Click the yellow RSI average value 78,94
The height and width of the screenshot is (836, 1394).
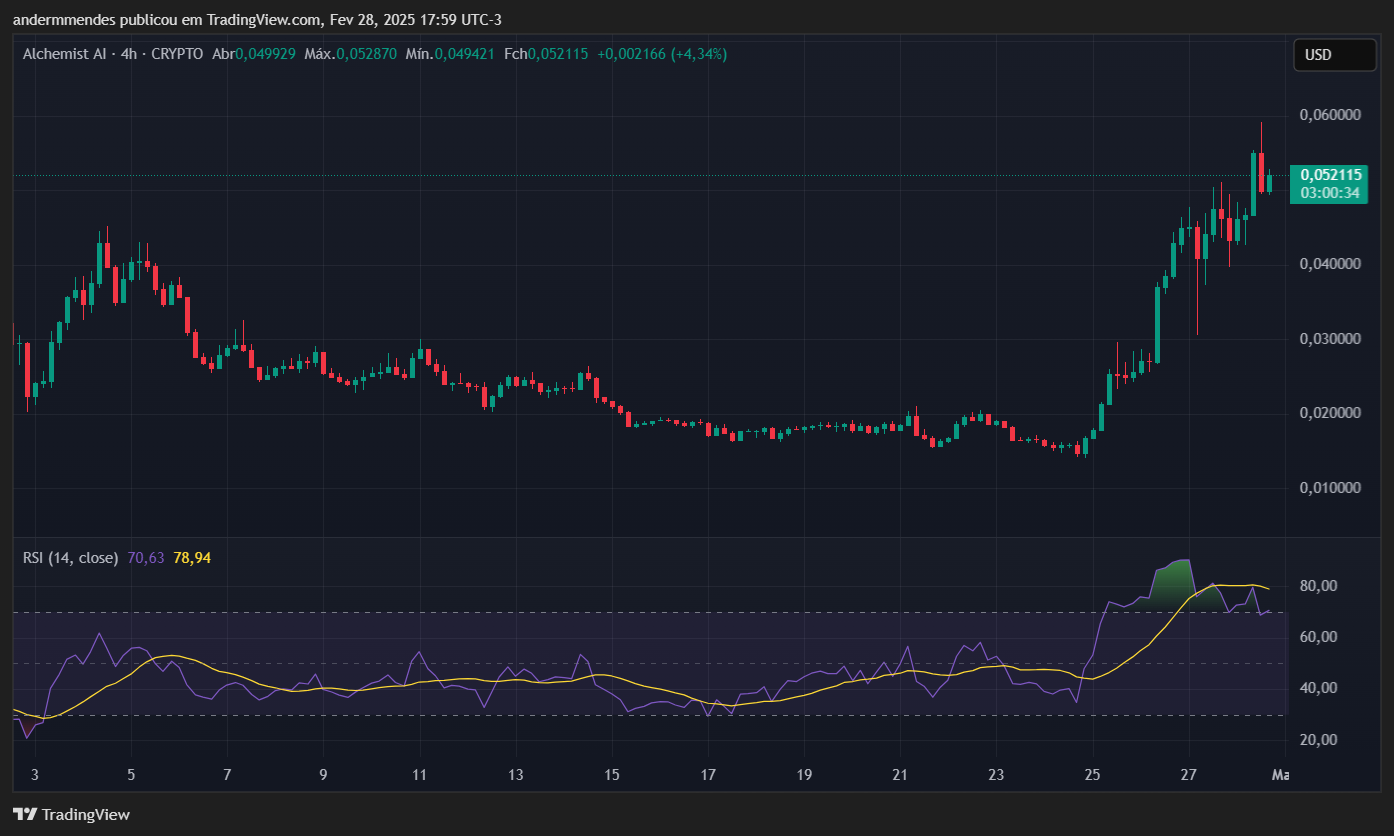coord(192,557)
